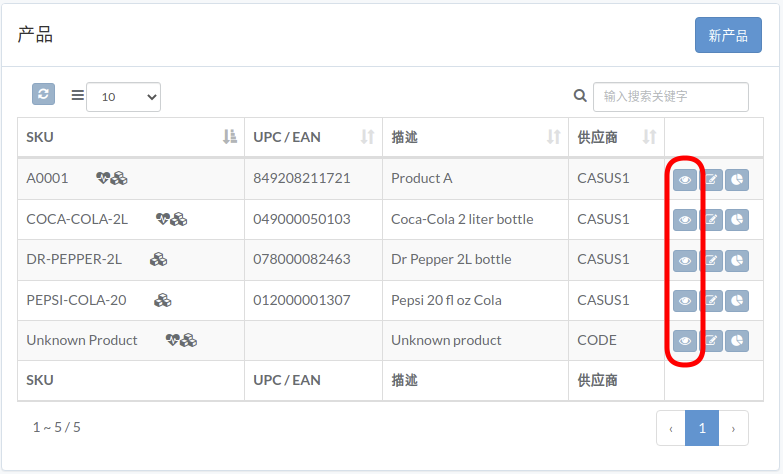The image size is (783, 474).
Task: Sort table by 描述 column
Action: pos(475,137)
